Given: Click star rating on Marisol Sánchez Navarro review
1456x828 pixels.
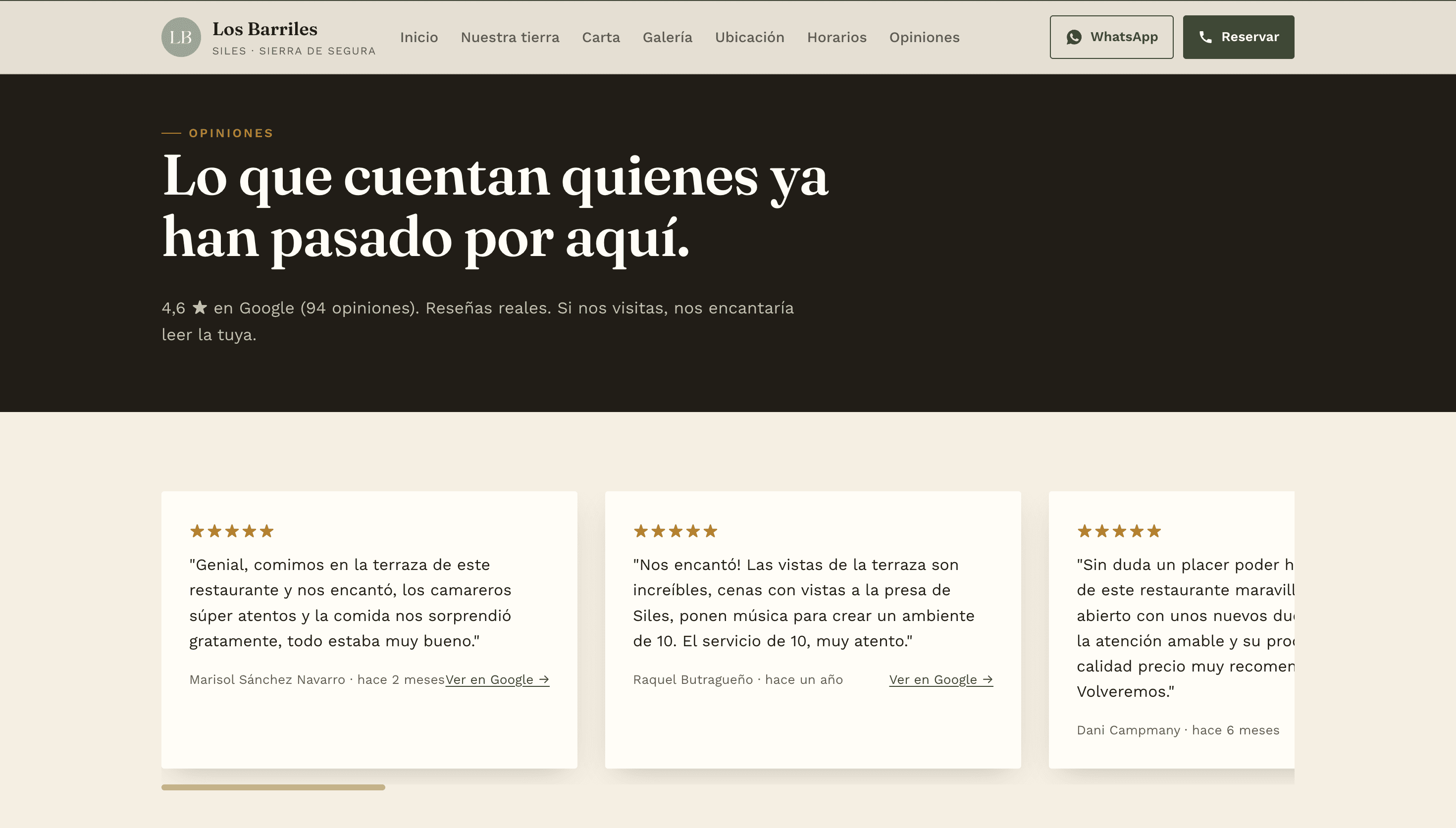Looking at the screenshot, I should click(231, 531).
